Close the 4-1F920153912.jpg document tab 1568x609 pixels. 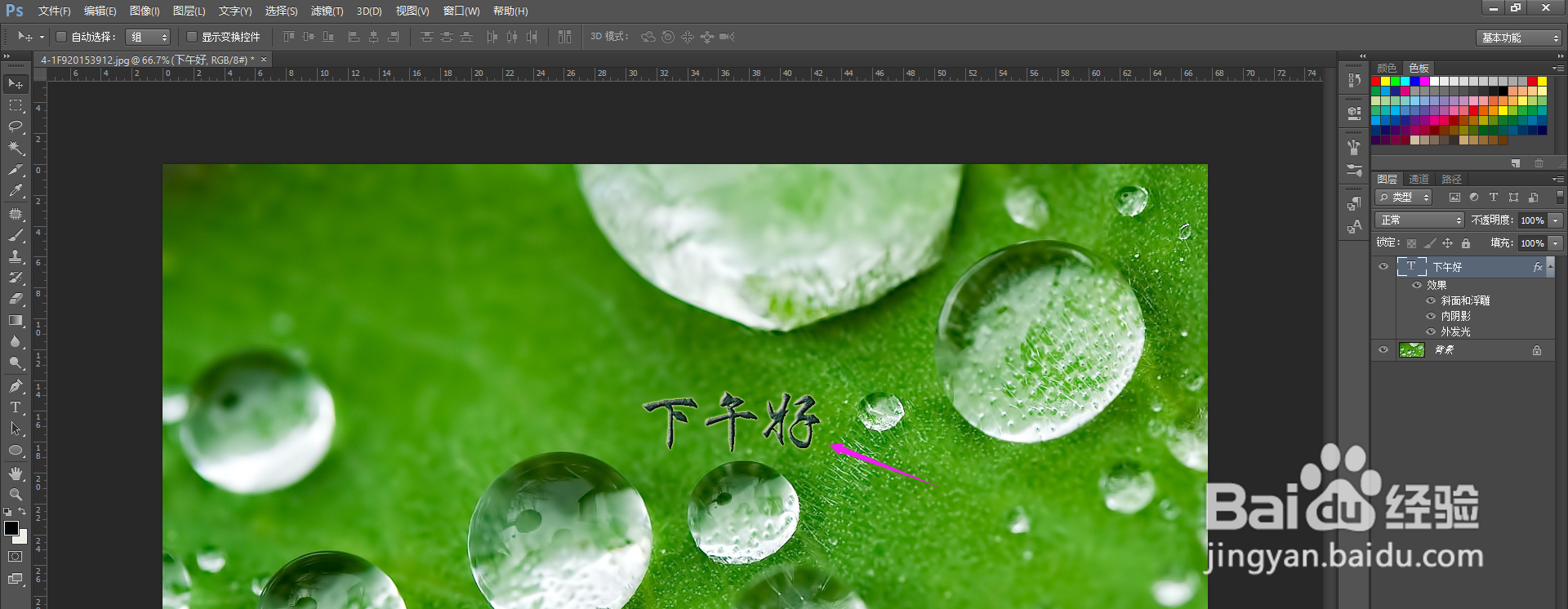264,60
